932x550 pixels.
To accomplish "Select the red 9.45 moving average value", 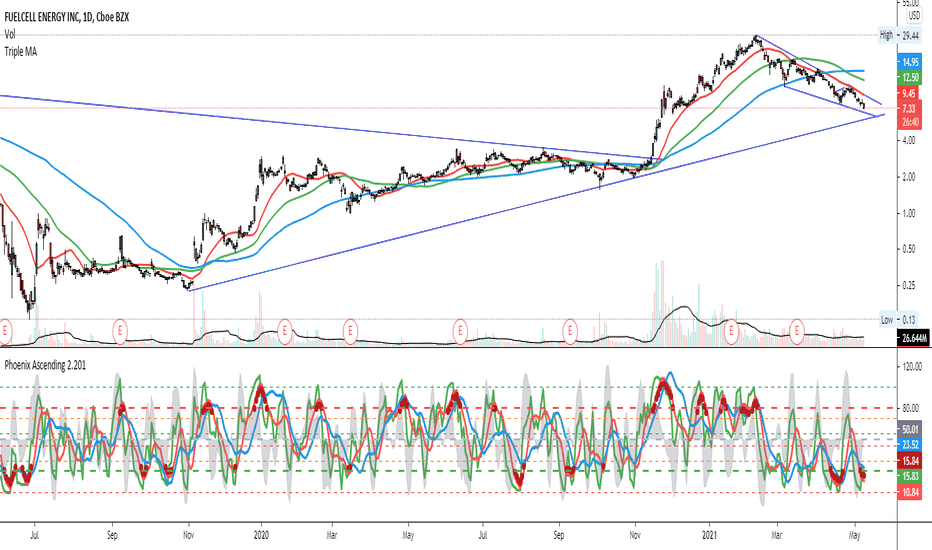I will 909,93.
